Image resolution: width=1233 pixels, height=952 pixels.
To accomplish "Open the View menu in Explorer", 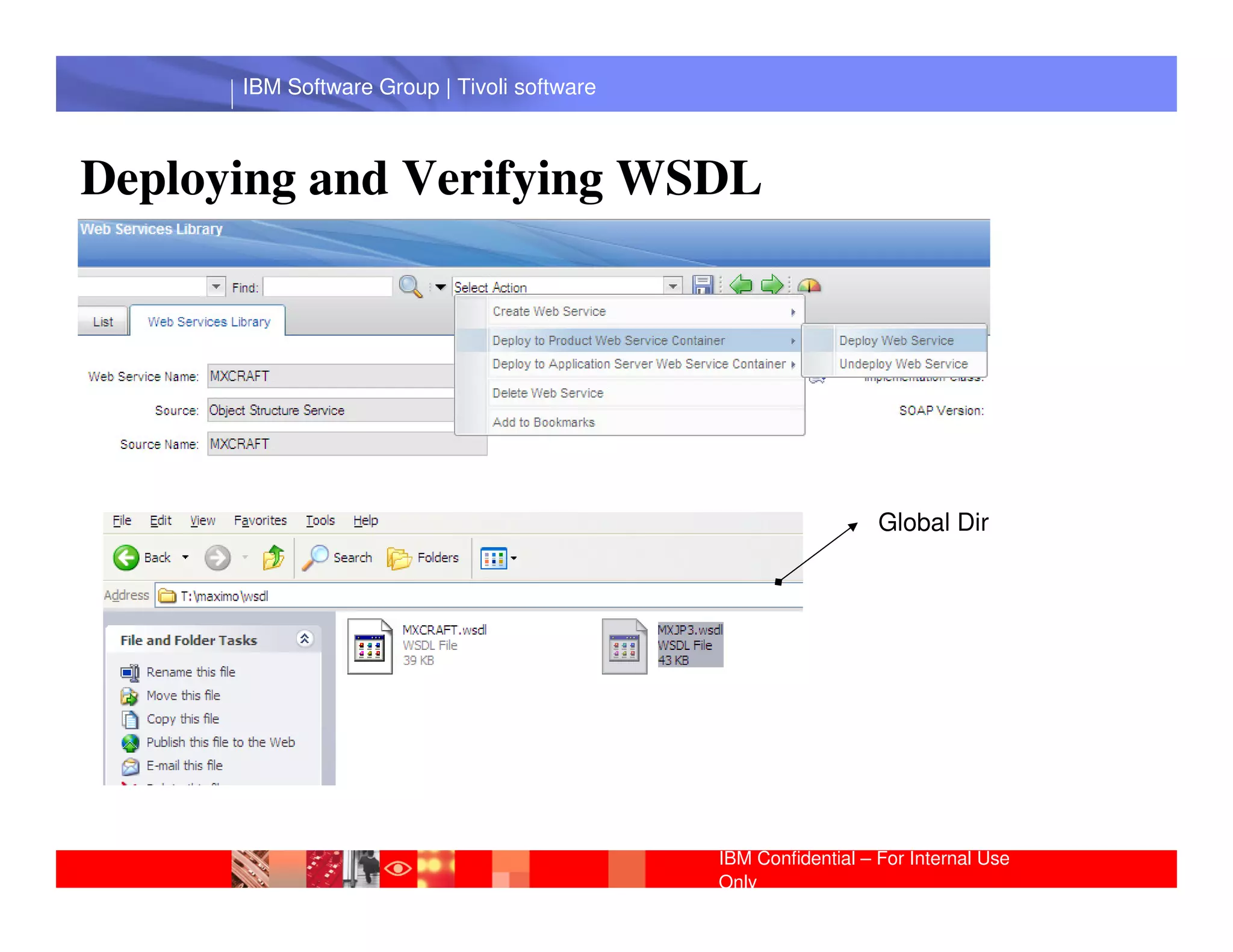I will [x=202, y=521].
